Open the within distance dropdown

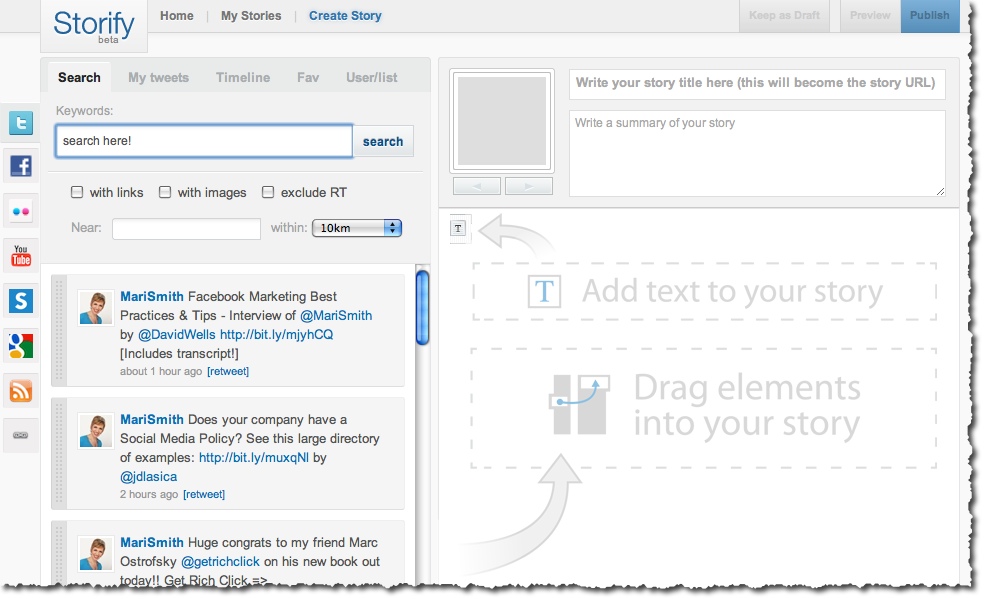[x=356, y=228]
